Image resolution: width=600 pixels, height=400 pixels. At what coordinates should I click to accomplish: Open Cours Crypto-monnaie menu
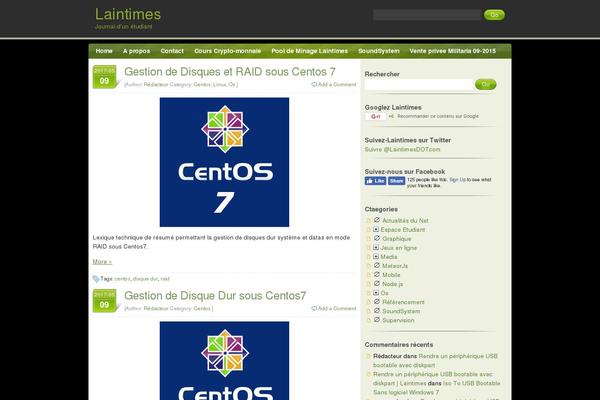227,51
